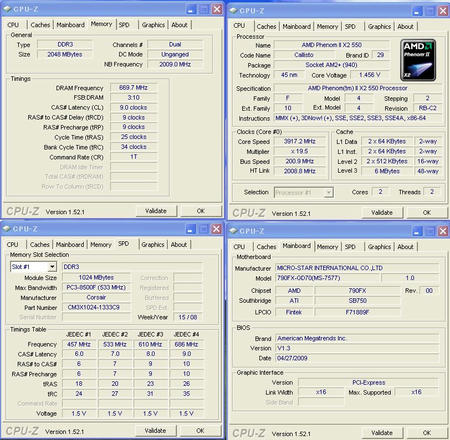The height and width of the screenshot is (440, 450).
Task: Switch to CPU tab in the Memory window
Action: pos(13,25)
